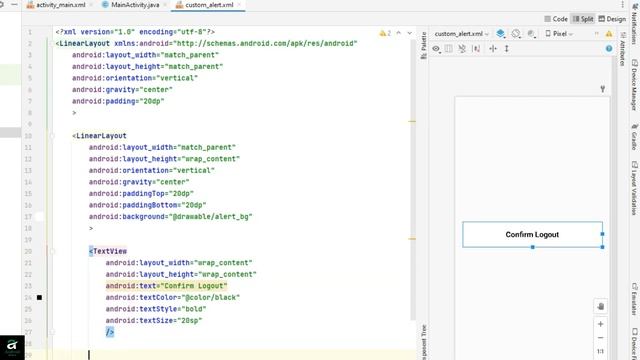Viewport: 640px width, 360px height.
Task: Click the code inspection warnings indicator
Action: click(x=385, y=33)
